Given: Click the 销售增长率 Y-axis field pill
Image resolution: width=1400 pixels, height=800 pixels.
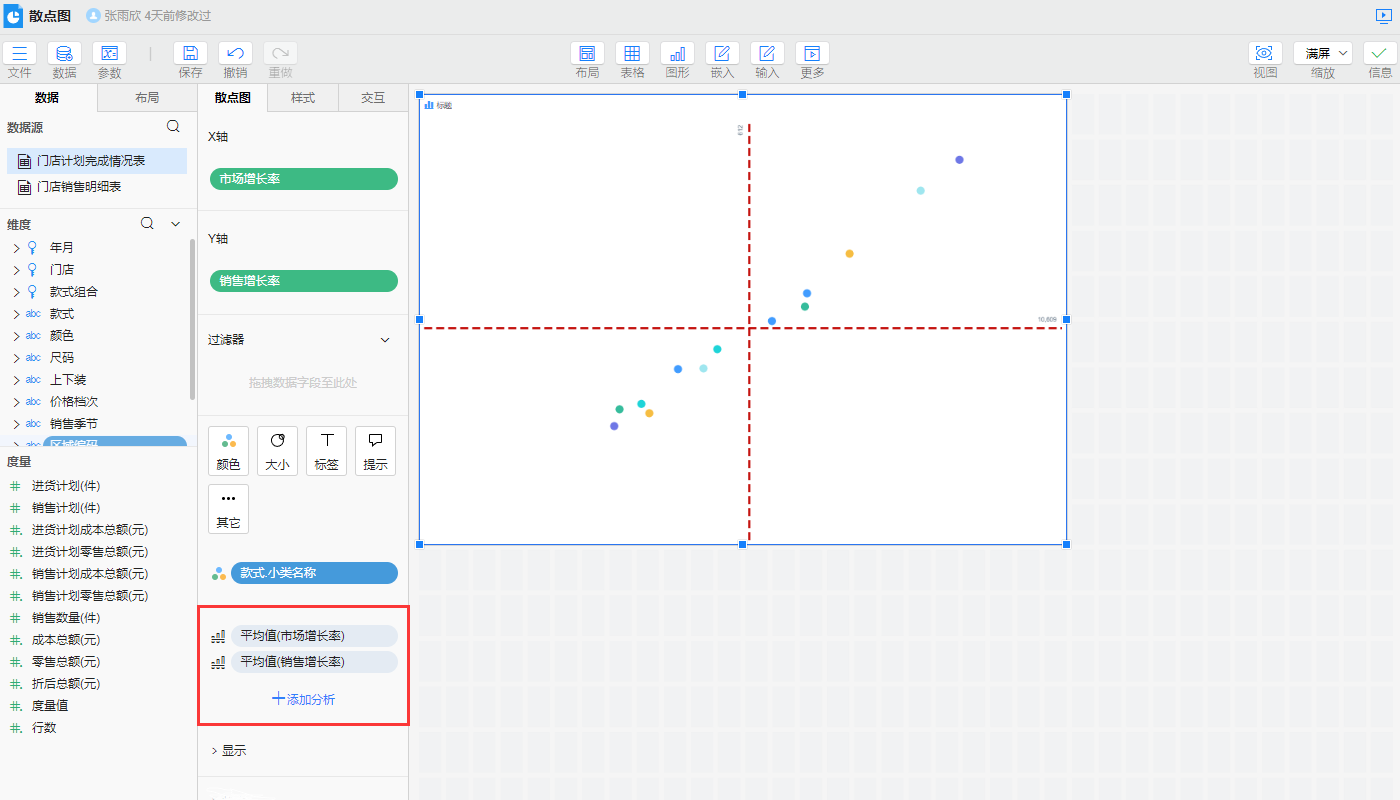Looking at the screenshot, I should click(x=303, y=281).
